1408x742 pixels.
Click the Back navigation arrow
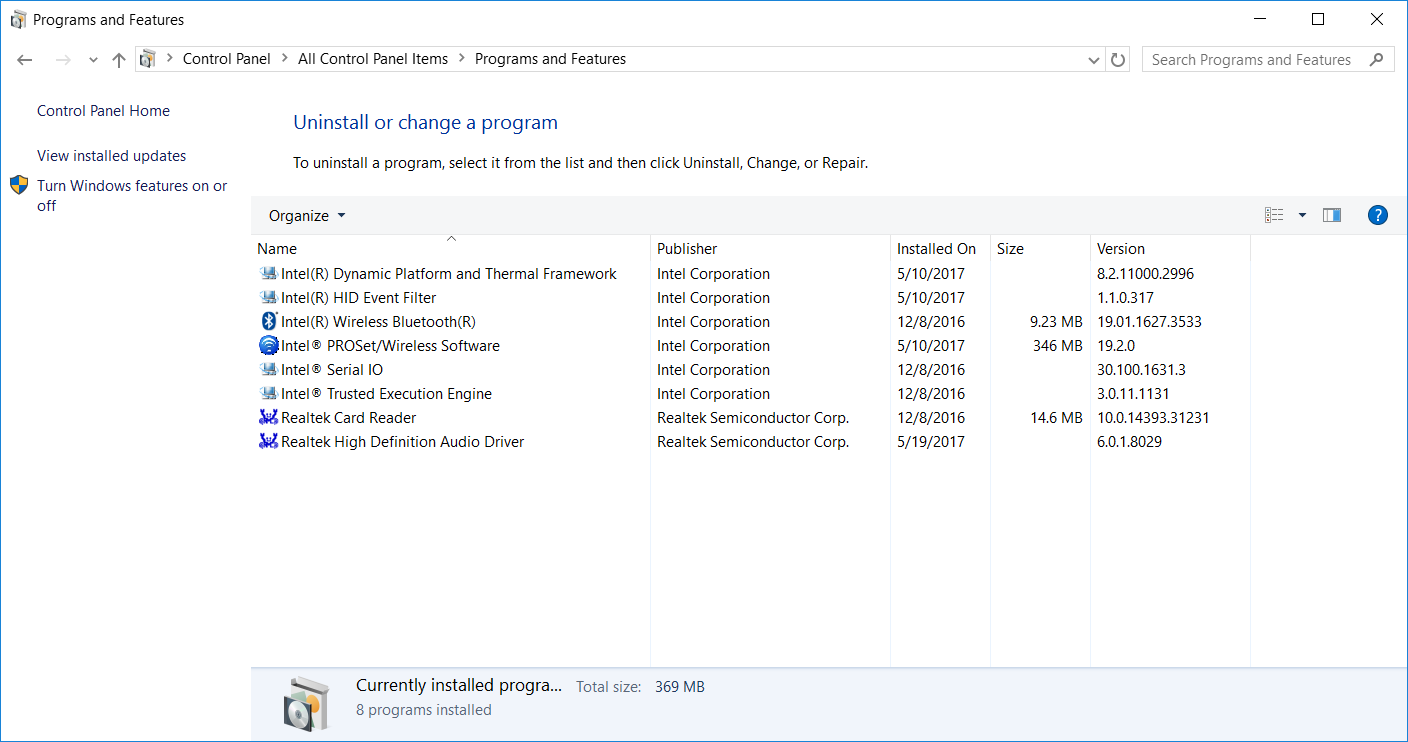[x=25, y=60]
